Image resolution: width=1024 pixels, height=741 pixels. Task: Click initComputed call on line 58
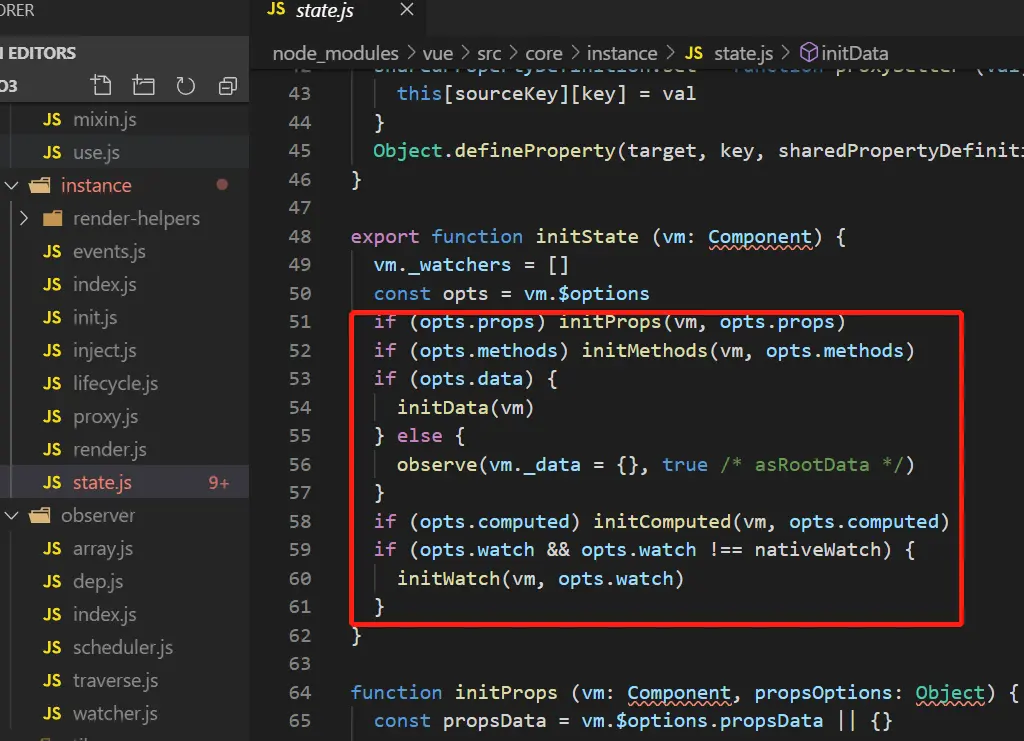pos(662,522)
